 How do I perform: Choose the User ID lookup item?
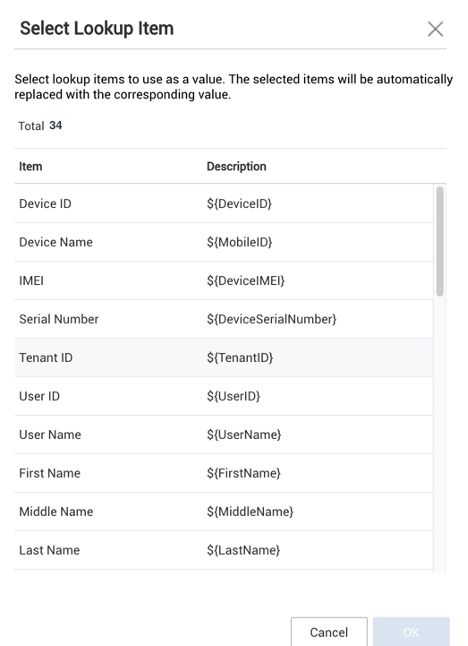(224, 396)
